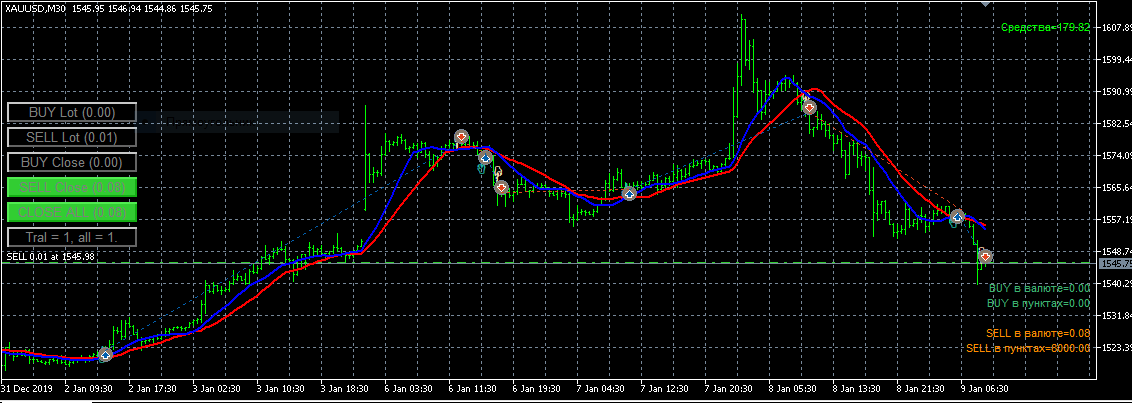
Task: Hit the green CLOSE ALL (0.08) button
Action: click(72, 212)
